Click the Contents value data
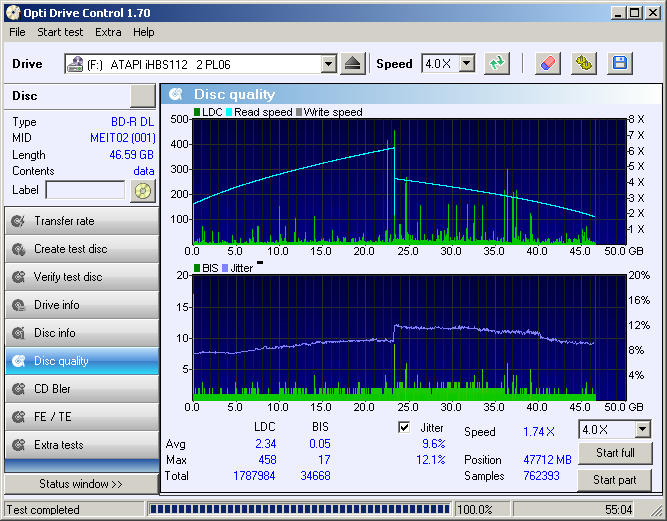This screenshot has height=521, width=667. (x=144, y=171)
